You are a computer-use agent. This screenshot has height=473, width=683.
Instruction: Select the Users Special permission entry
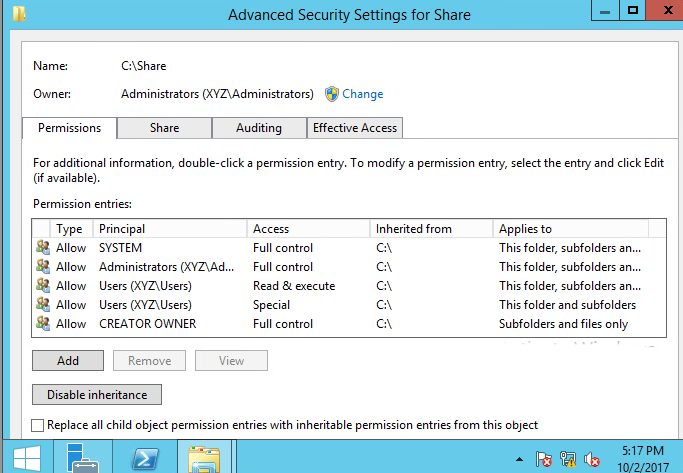[x=349, y=305]
